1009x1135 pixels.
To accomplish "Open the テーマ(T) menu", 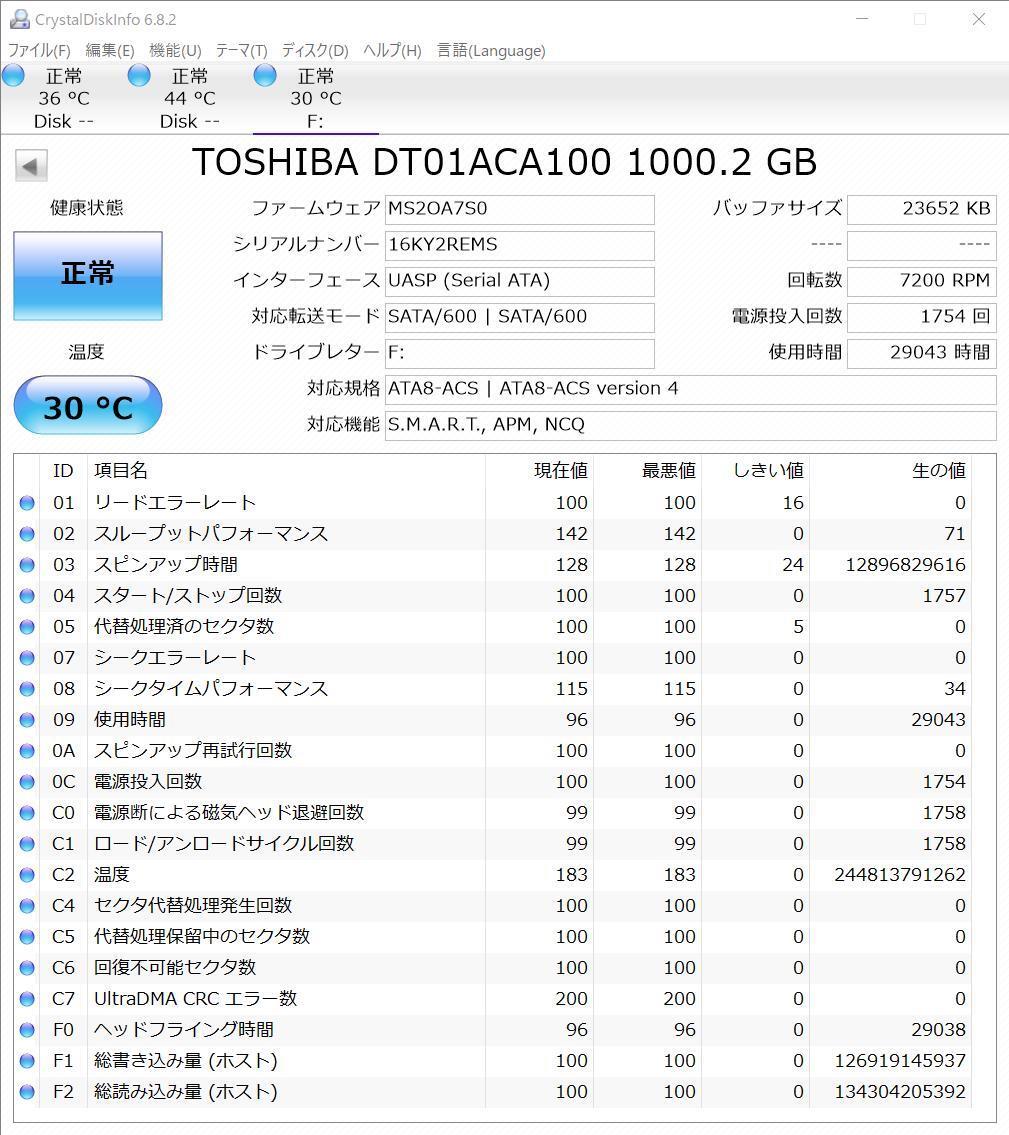I will pyautogui.click(x=242, y=51).
